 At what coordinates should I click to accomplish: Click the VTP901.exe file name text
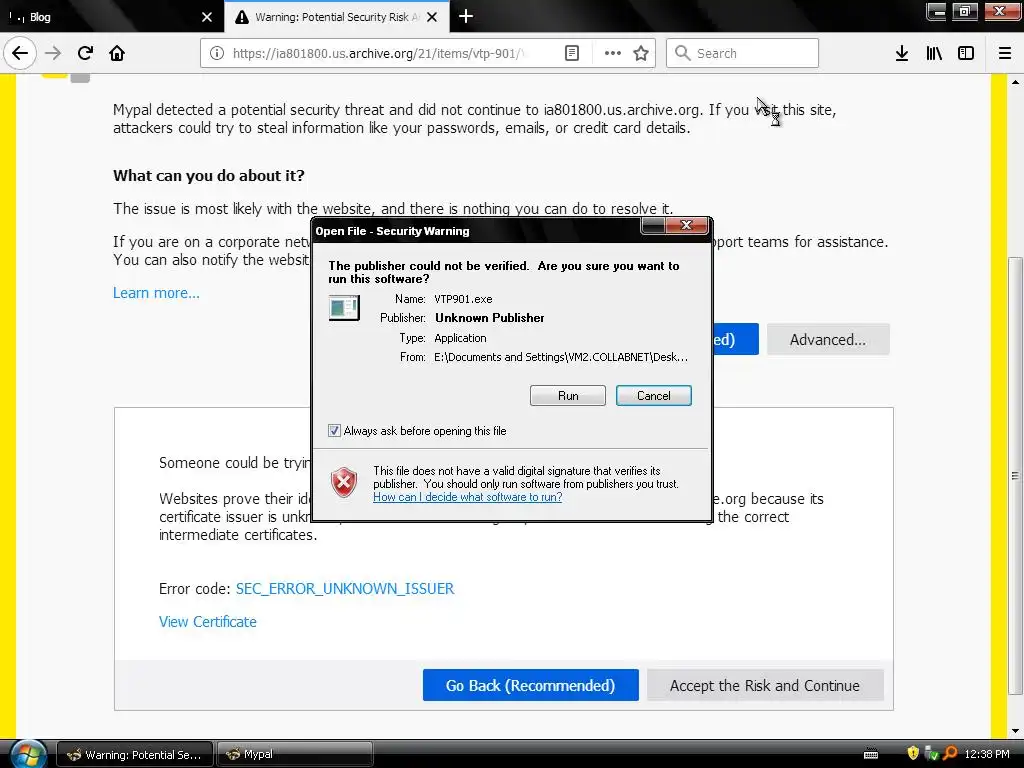(x=463, y=299)
